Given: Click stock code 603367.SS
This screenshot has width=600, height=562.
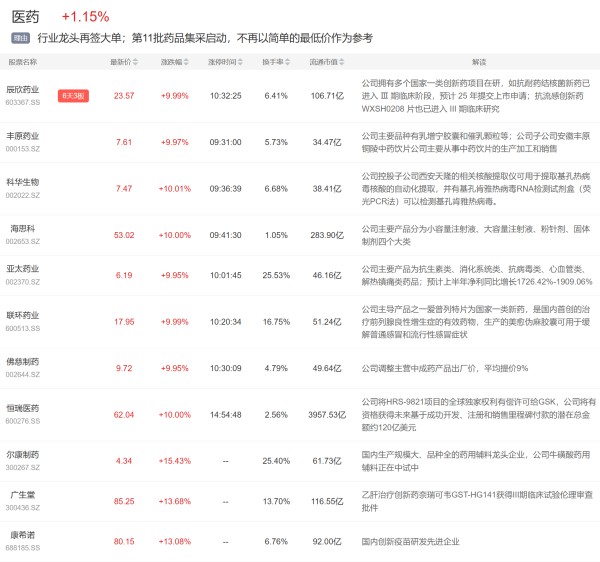Looking at the screenshot, I should coord(23,103).
